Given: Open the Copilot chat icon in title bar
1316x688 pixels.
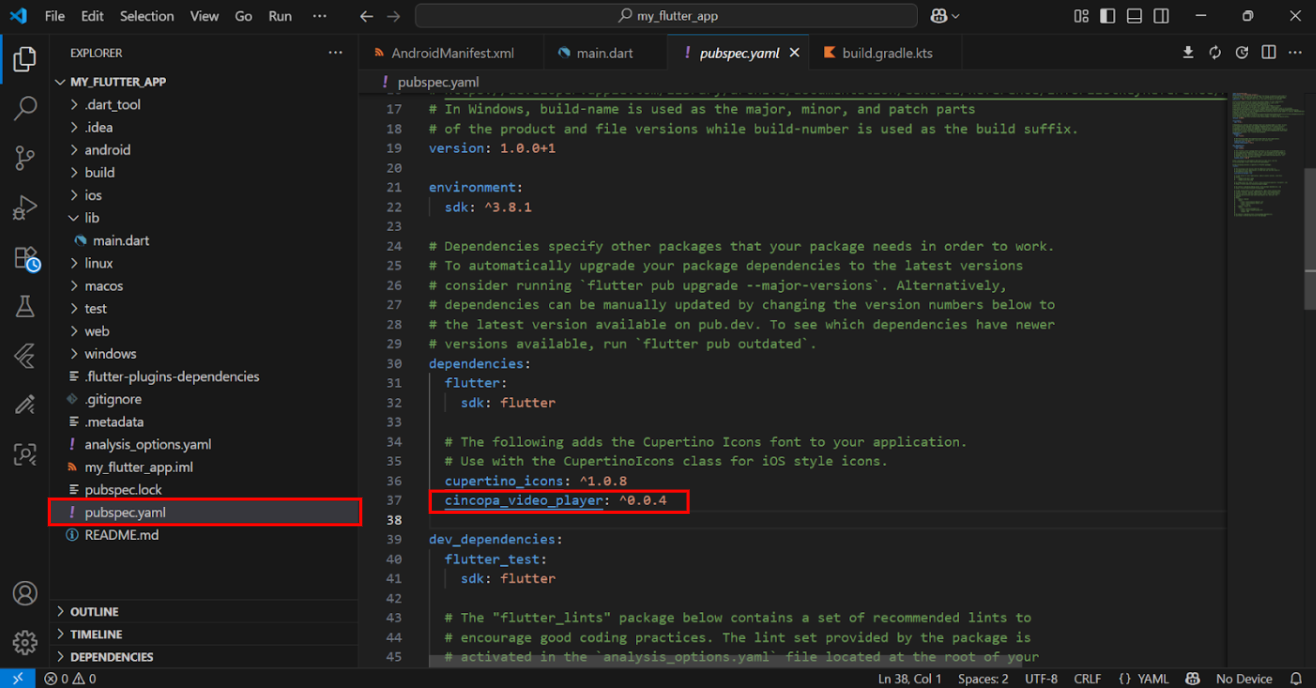Looking at the screenshot, I should [939, 16].
